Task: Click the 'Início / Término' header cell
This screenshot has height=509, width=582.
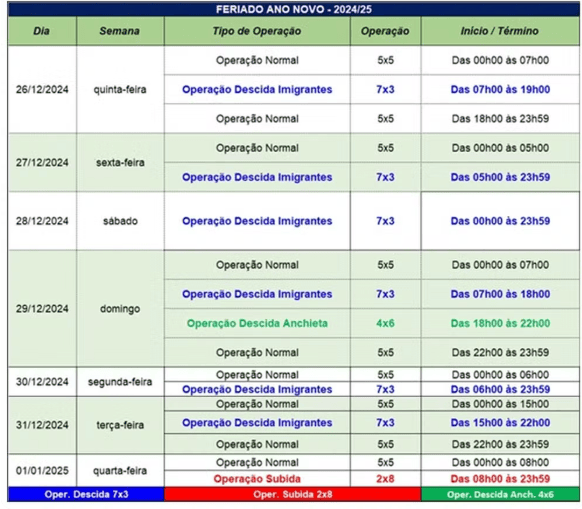Action: (x=500, y=31)
